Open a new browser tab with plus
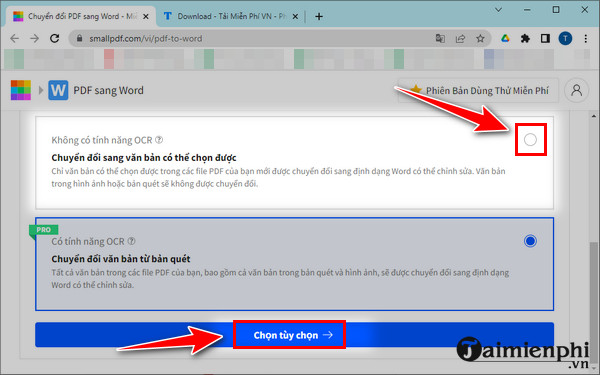The width and height of the screenshot is (600, 375). [x=319, y=16]
